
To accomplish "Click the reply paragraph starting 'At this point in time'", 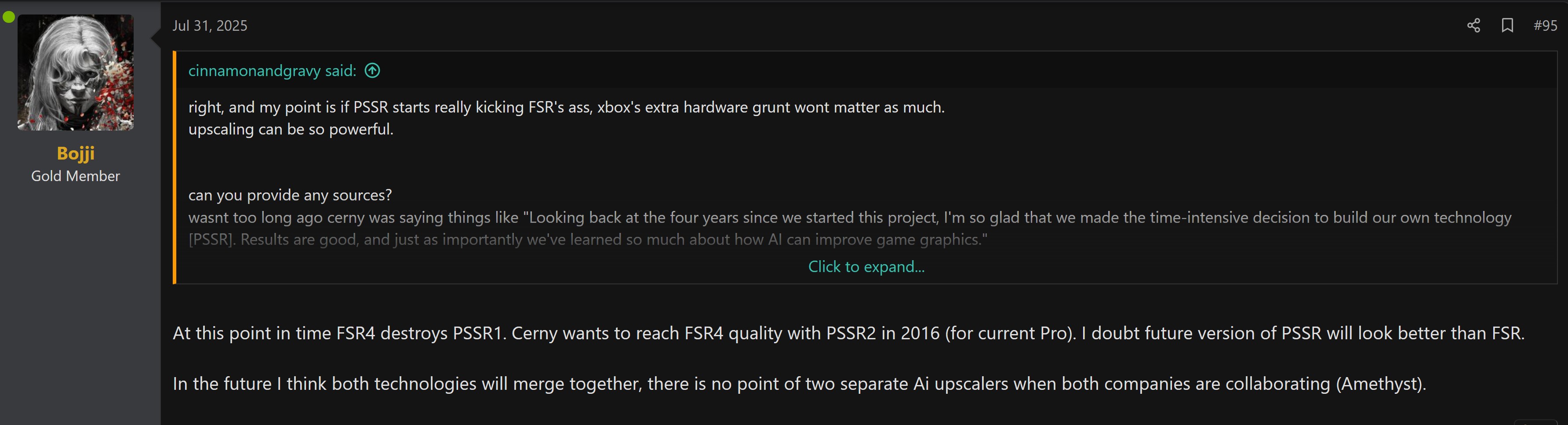I will pyautogui.click(x=848, y=333).
